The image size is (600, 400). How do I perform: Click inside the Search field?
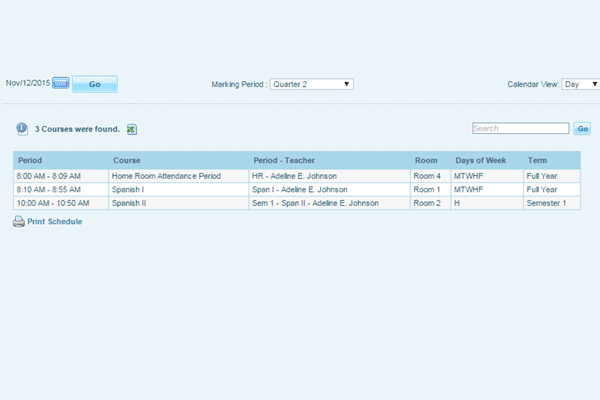(x=519, y=128)
